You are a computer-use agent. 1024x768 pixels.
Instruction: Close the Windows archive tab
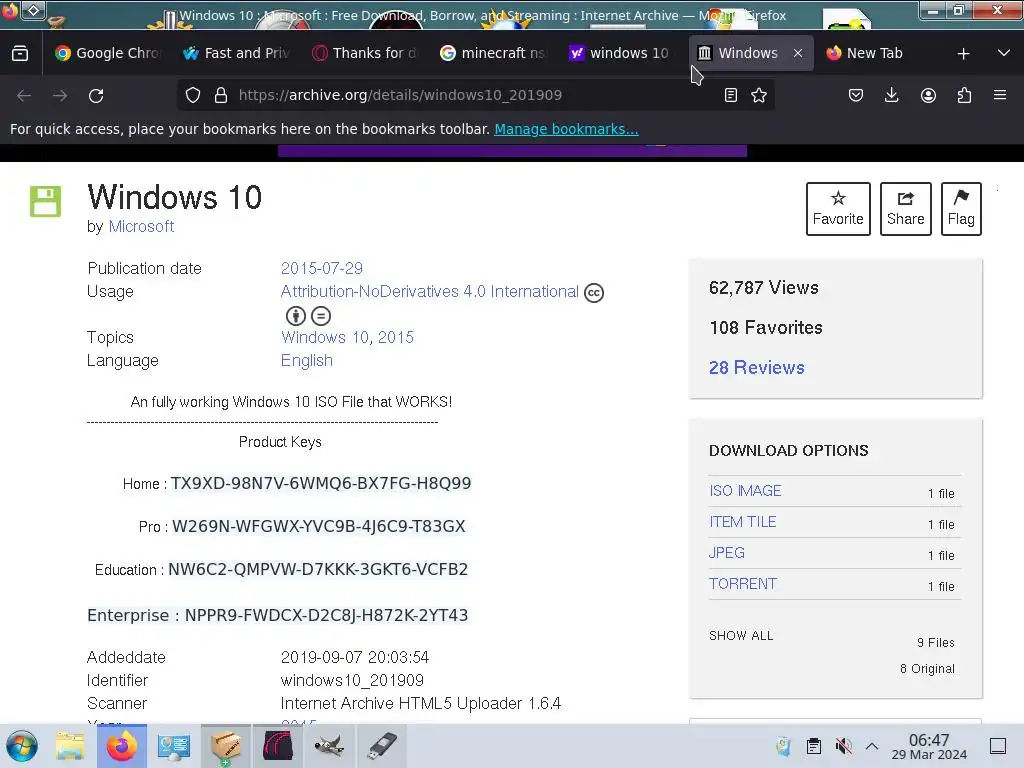coord(798,53)
